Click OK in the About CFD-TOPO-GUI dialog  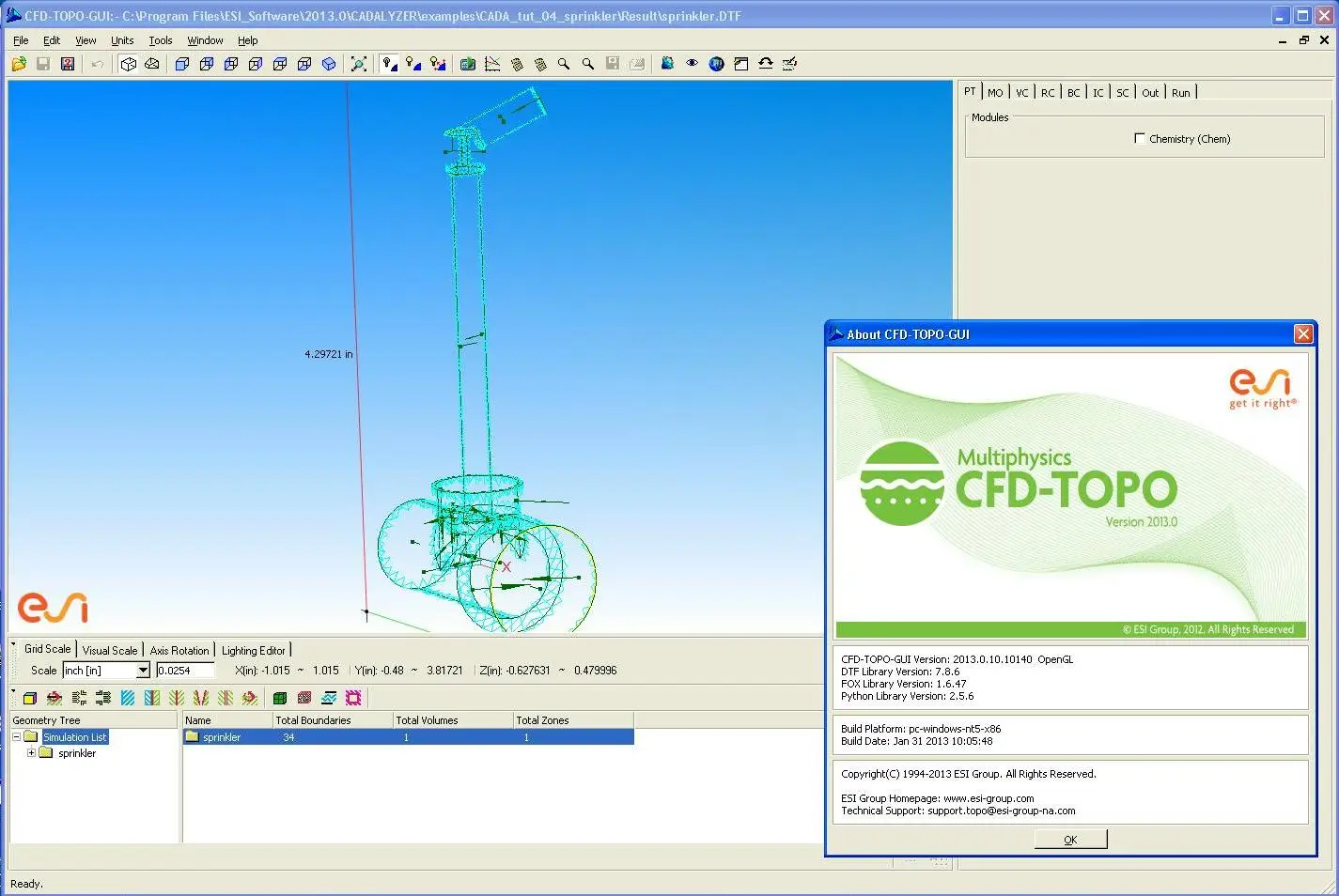point(1069,838)
